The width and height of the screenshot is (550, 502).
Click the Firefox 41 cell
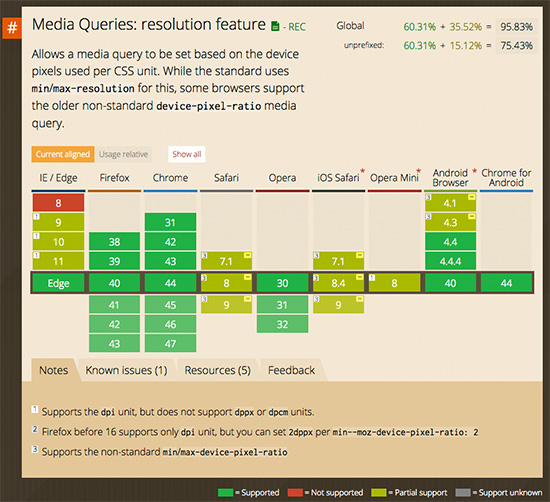[114, 304]
